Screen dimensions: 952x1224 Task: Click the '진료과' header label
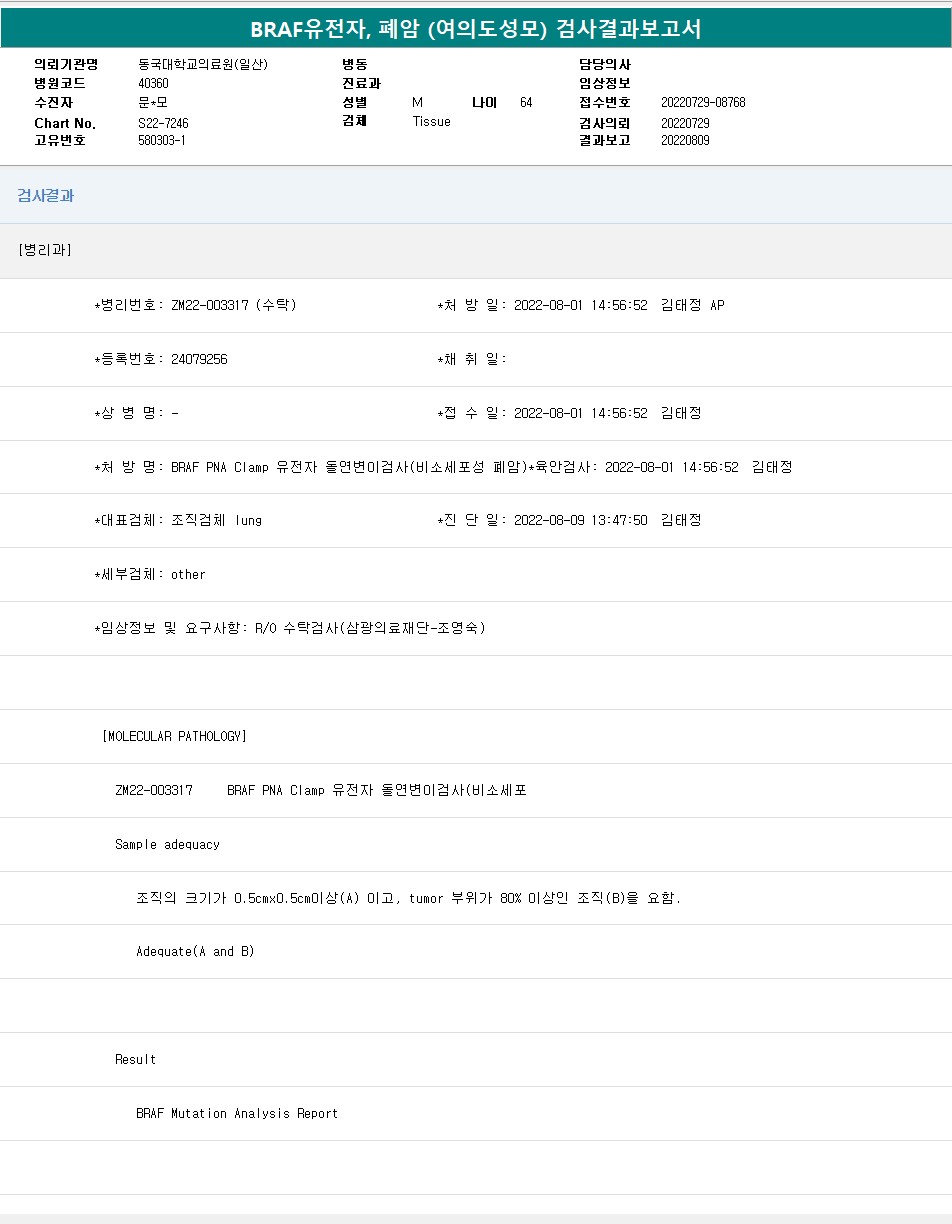(x=361, y=83)
